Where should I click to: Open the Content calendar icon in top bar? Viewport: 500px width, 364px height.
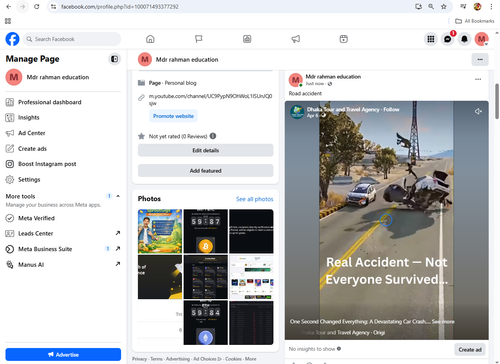344,39
